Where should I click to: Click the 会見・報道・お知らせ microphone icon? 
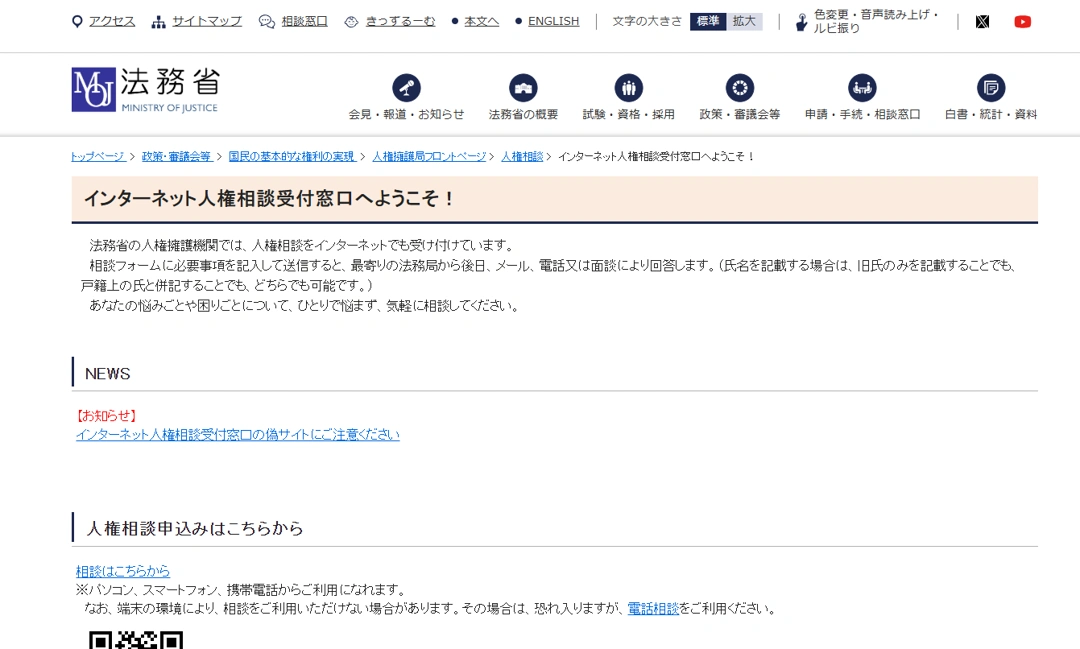click(406, 88)
